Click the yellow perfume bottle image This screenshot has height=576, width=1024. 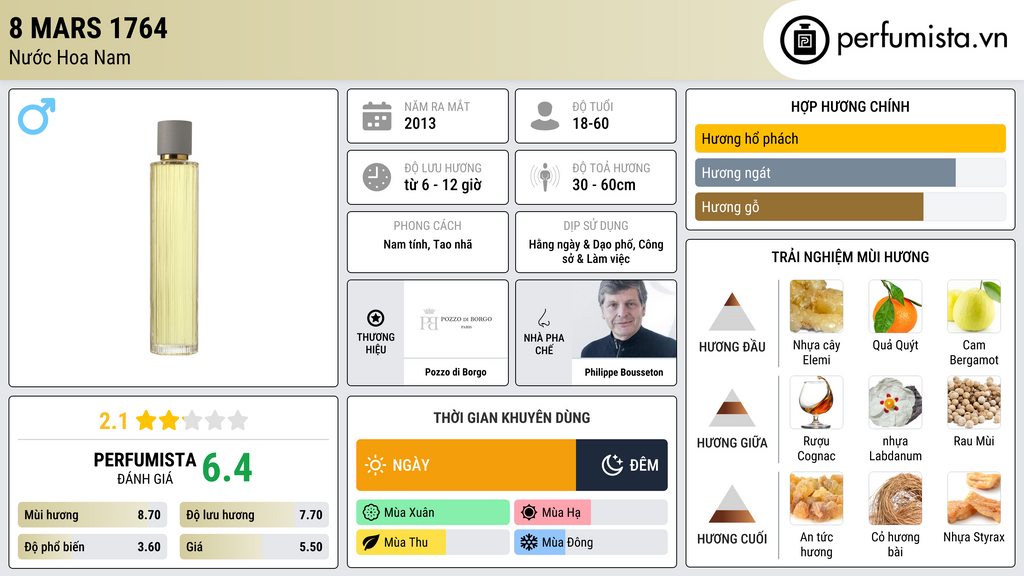point(174,238)
